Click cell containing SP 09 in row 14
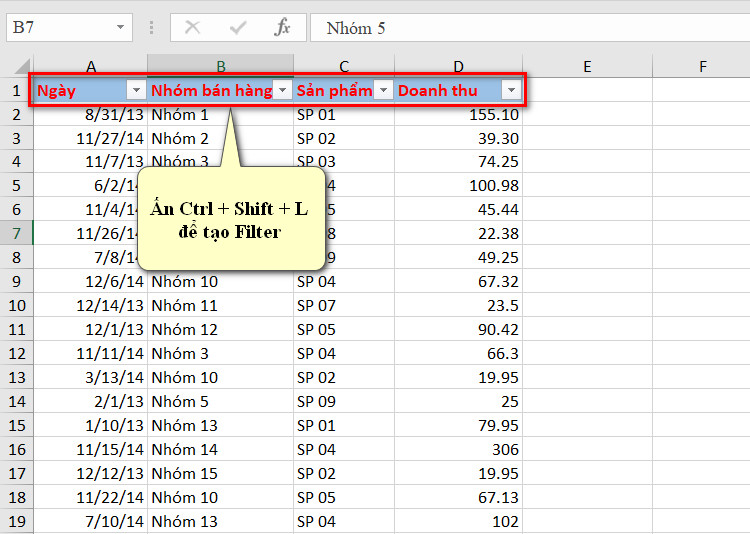 pyautogui.click(x=344, y=401)
